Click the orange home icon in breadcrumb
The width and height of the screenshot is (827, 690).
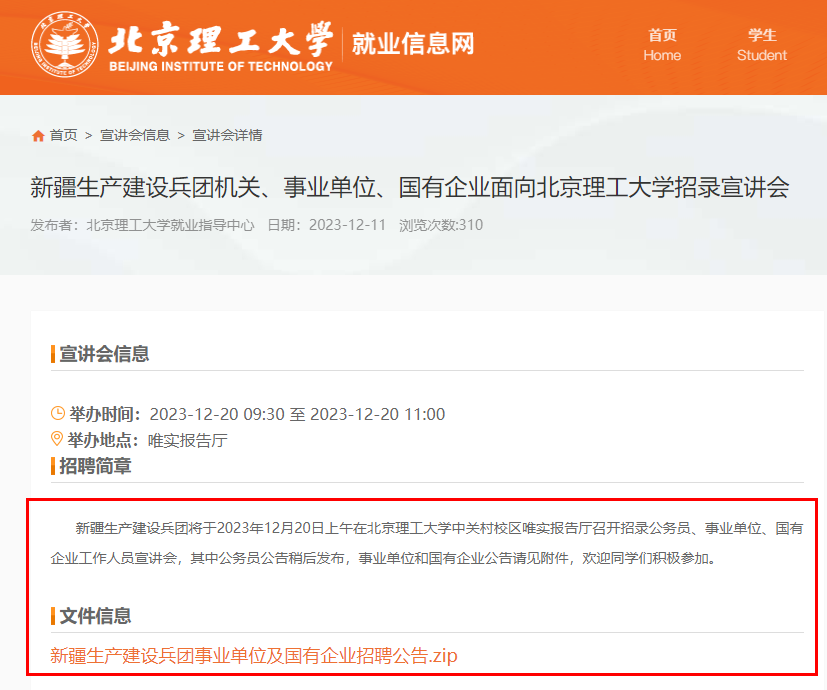click(x=38, y=136)
